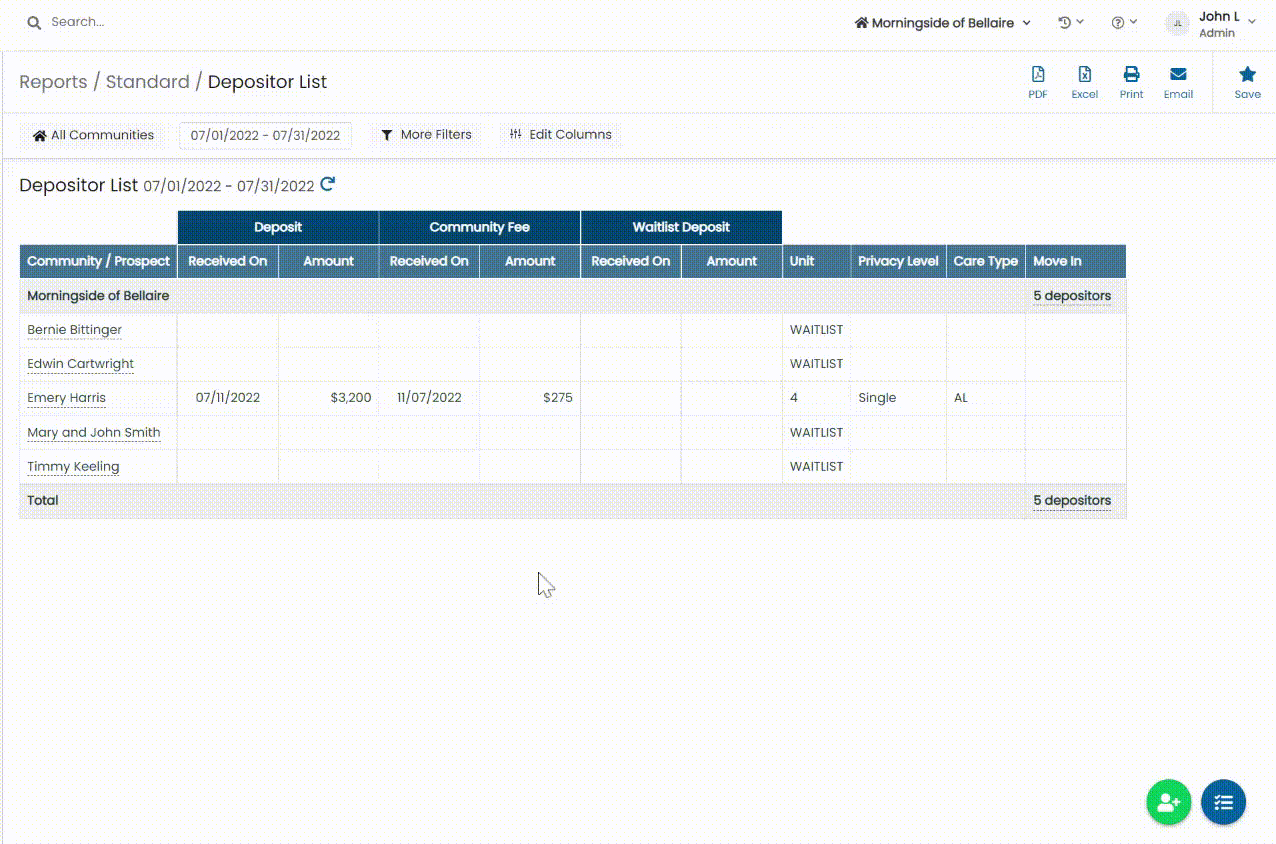Click Emery Harris deposit date 07/11/2022

228,398
